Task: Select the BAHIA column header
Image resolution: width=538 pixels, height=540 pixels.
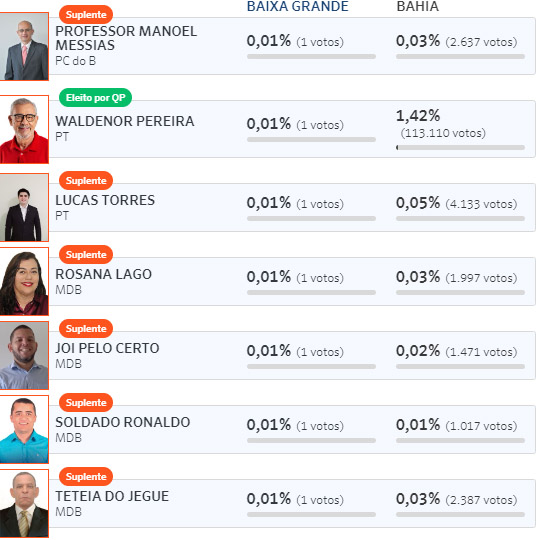Action: click(x=417, y=6)
